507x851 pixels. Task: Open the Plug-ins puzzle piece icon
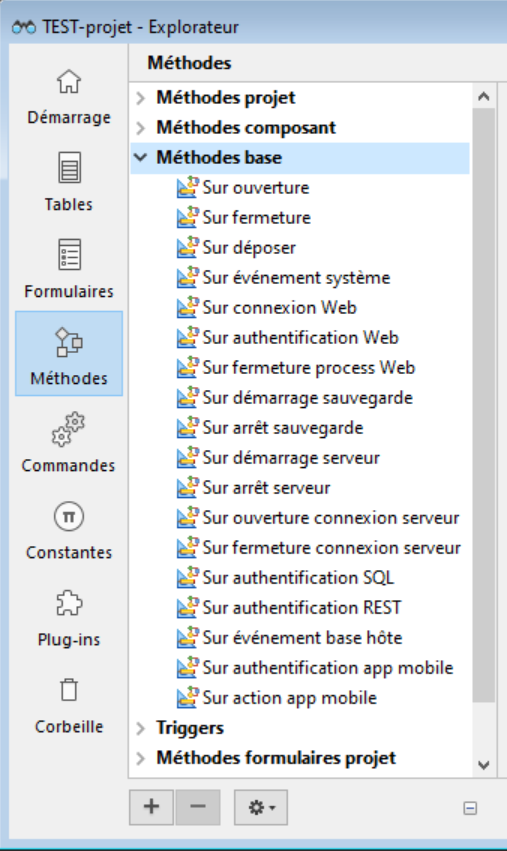pos(69,603)
